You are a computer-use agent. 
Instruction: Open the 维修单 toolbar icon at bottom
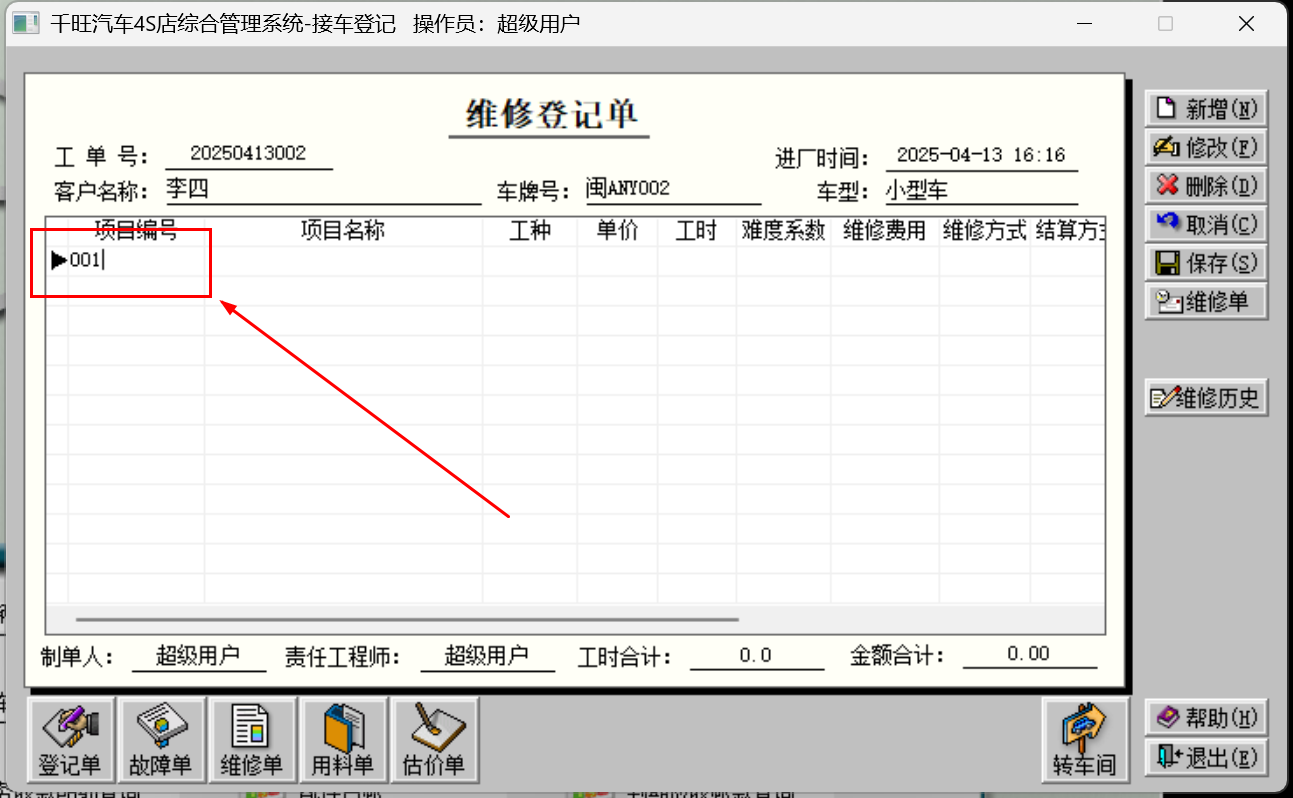point(252,740)
